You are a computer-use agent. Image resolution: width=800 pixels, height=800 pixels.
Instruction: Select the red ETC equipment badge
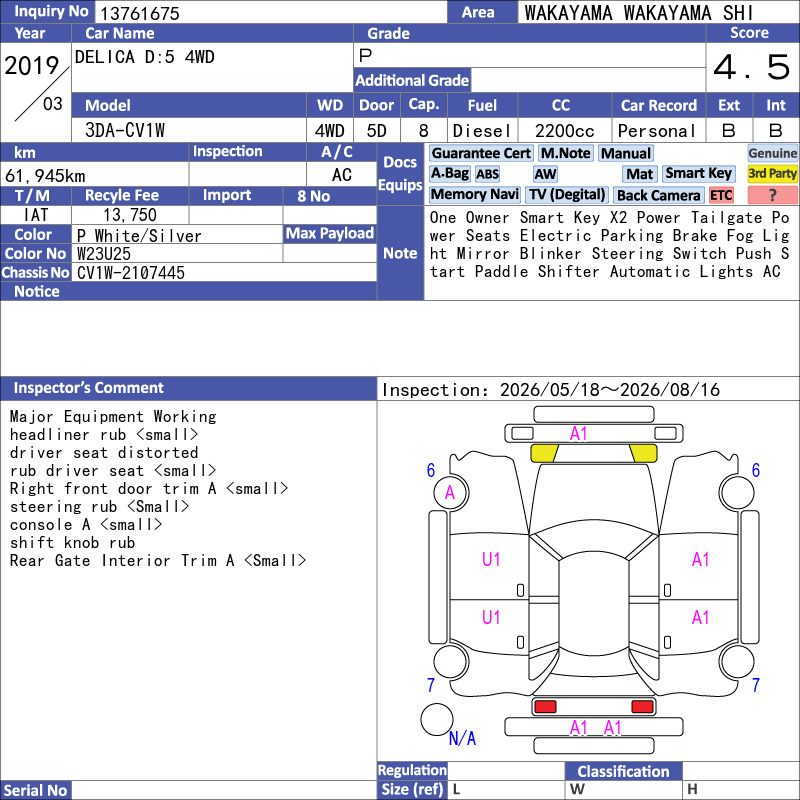tap(720, 195)
